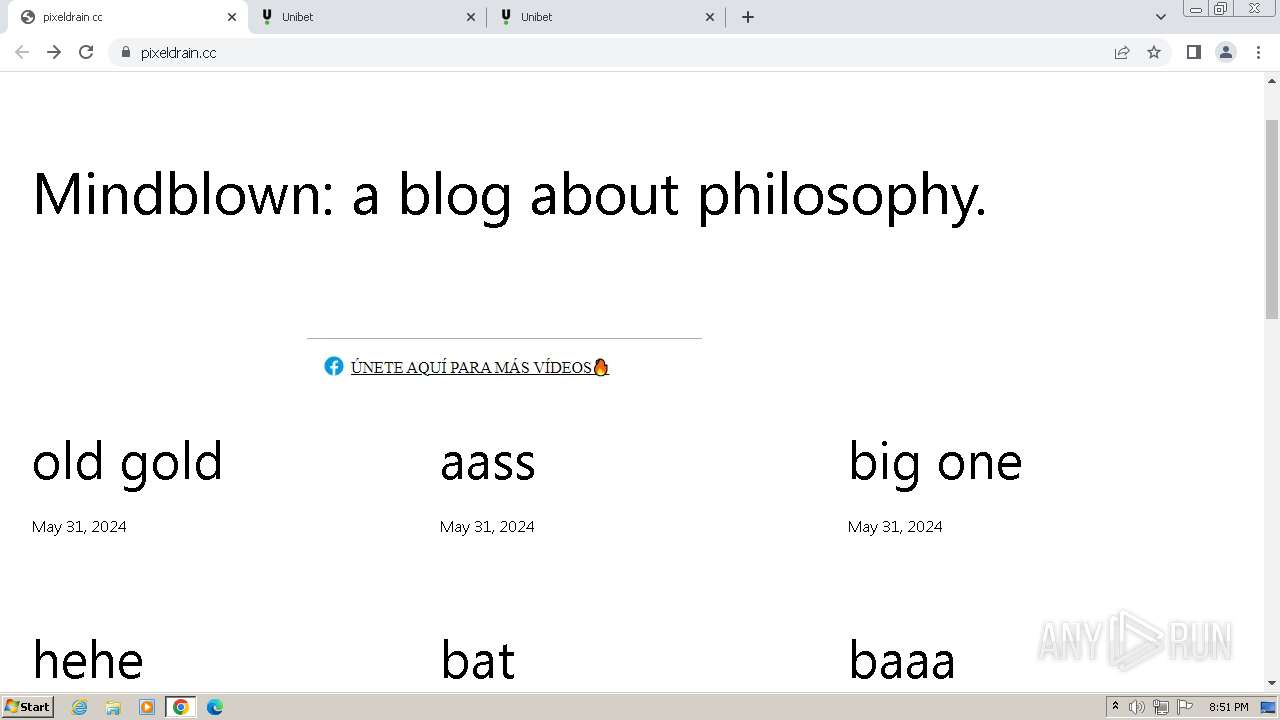The image size is (1280, 720).
Task: Click the Facebook icon beside the link
Action: [334, 366]
